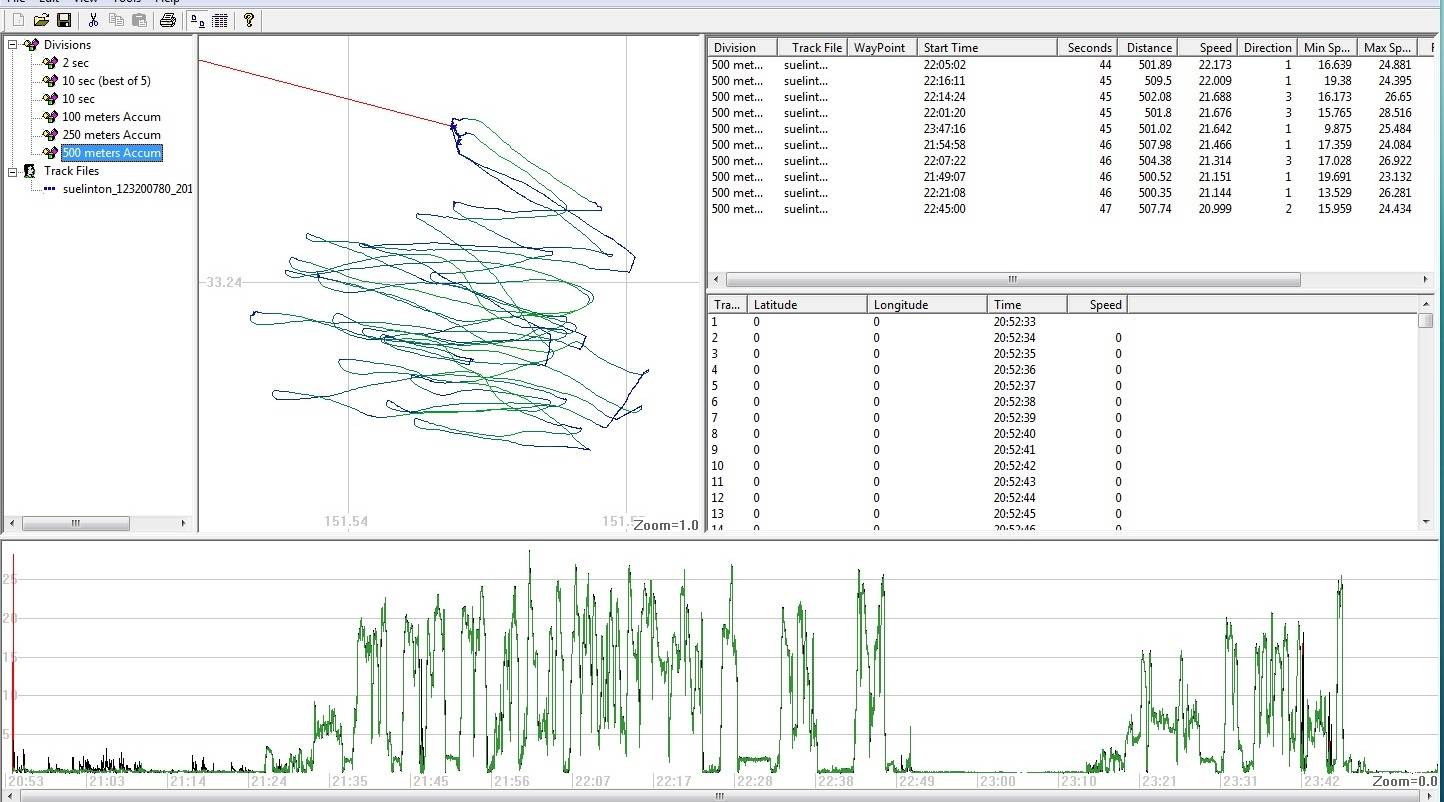Click the Save floppy disk icon
Screen dimensions: 1444x802
point(63,20)
